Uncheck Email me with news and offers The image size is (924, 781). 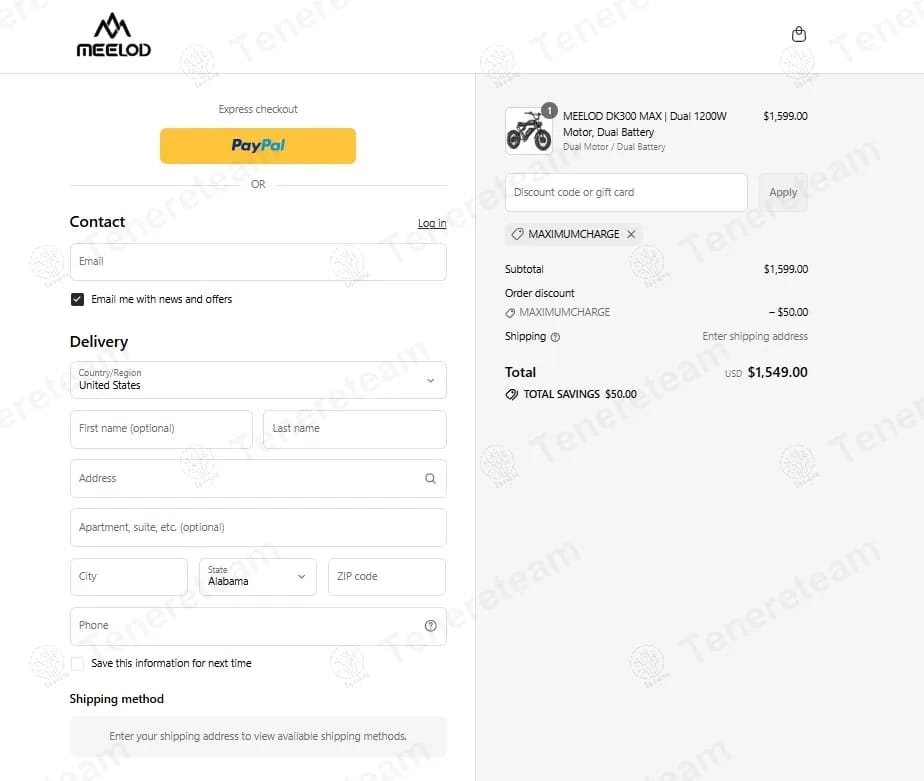point(77,299)
